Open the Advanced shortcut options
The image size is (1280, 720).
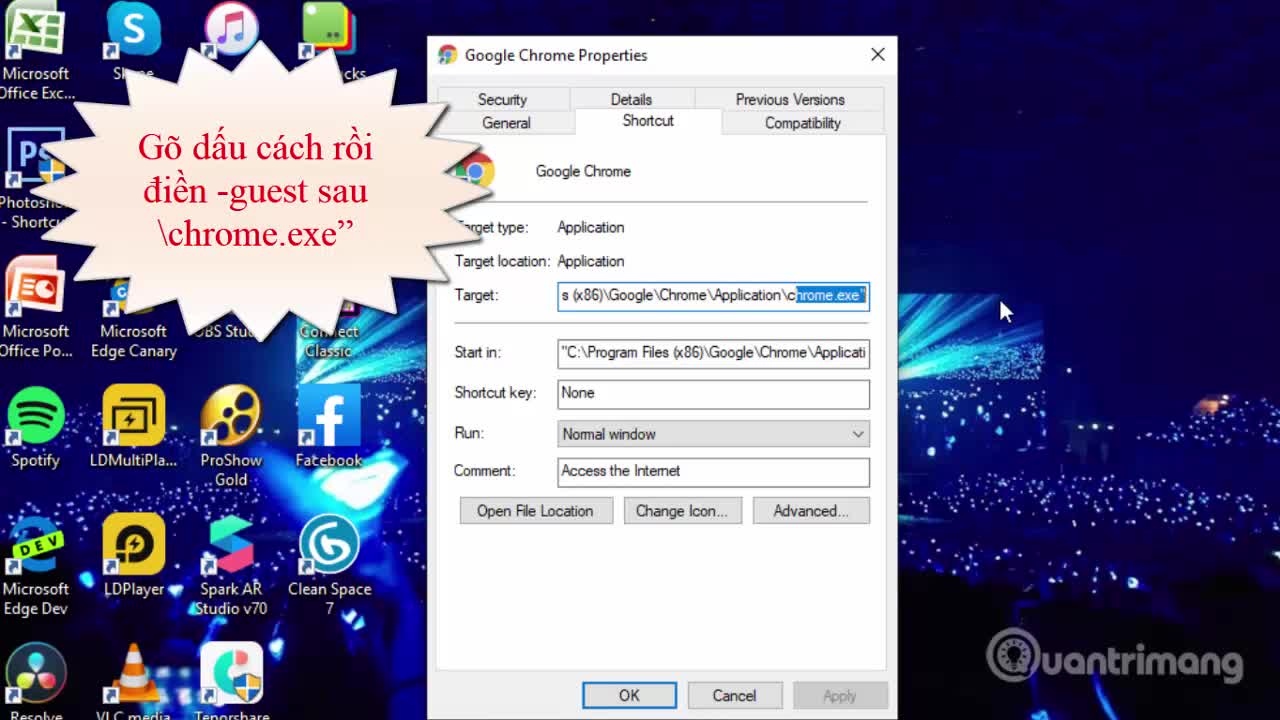tap(811, 511)
